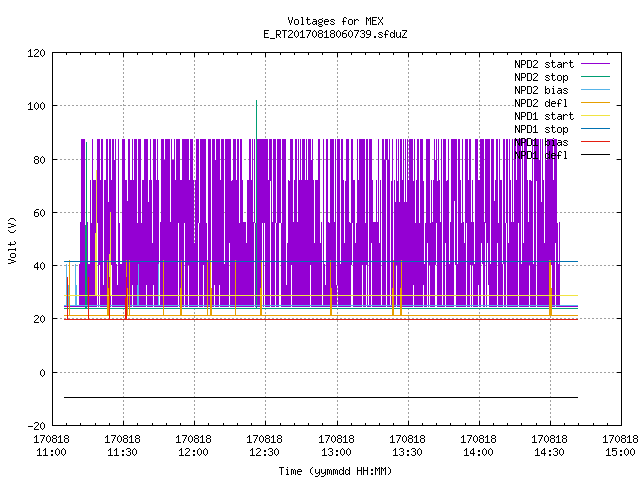
Task: Click the y-axis tick label 40
Action: 39,266
